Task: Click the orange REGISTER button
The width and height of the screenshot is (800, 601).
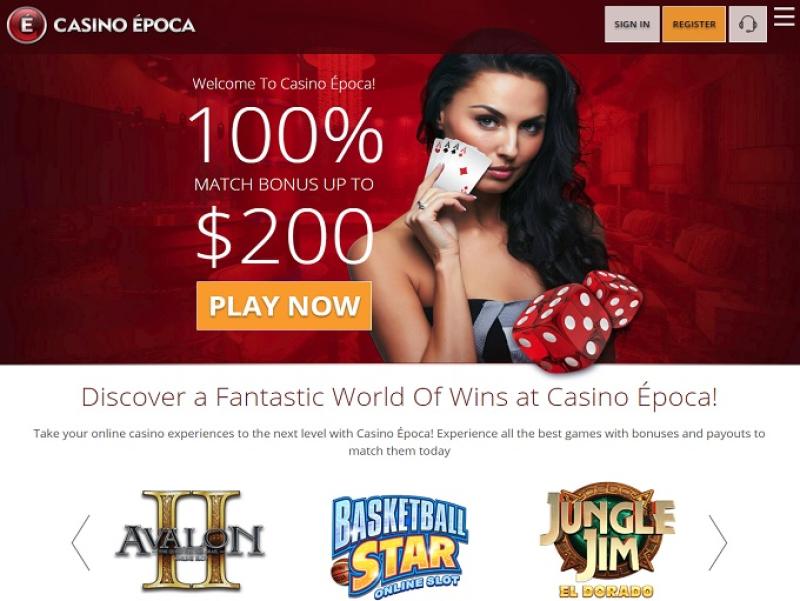Action: pos(694,24)
